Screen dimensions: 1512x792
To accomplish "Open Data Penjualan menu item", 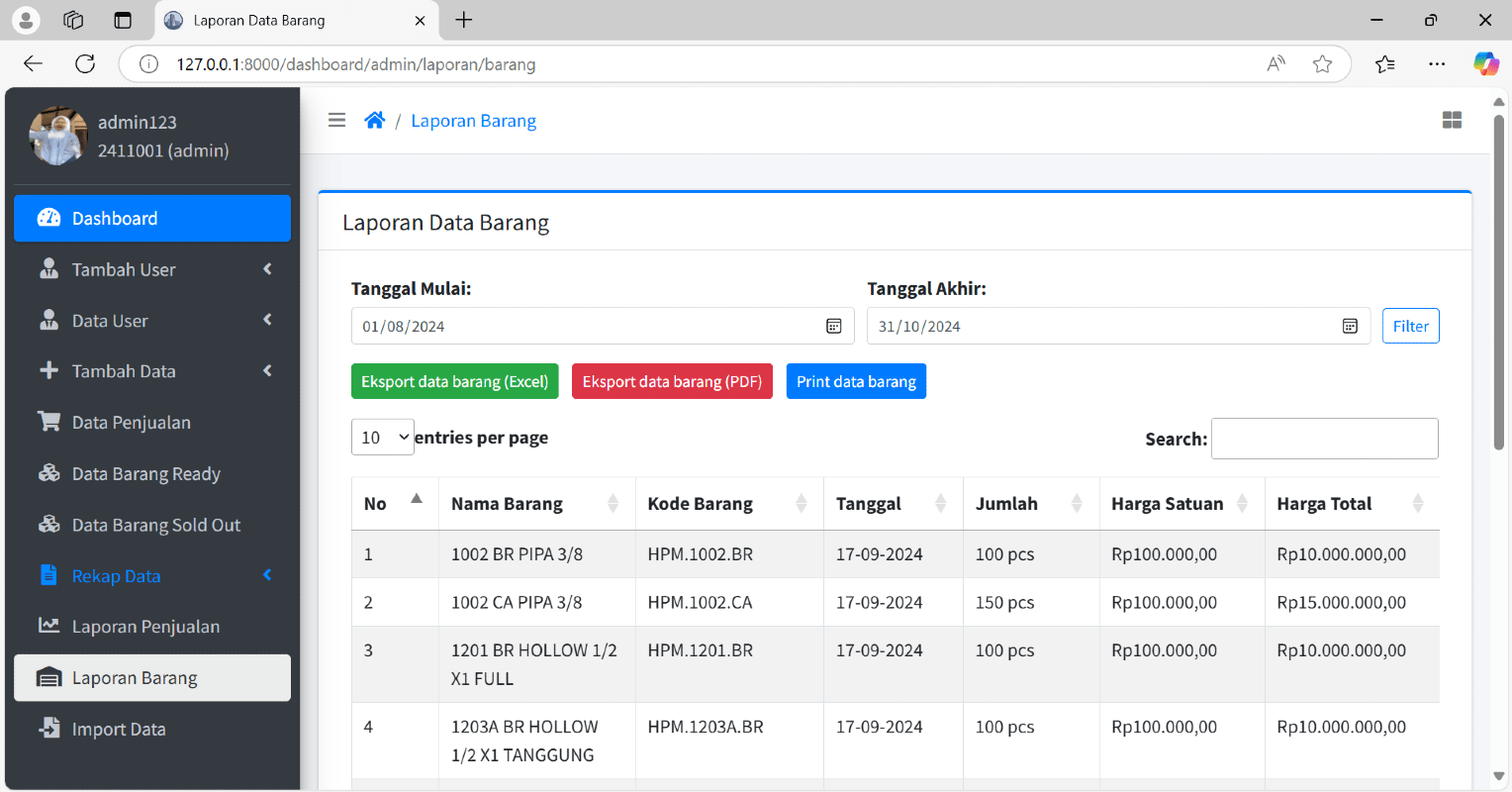I will tap(152, 422).
